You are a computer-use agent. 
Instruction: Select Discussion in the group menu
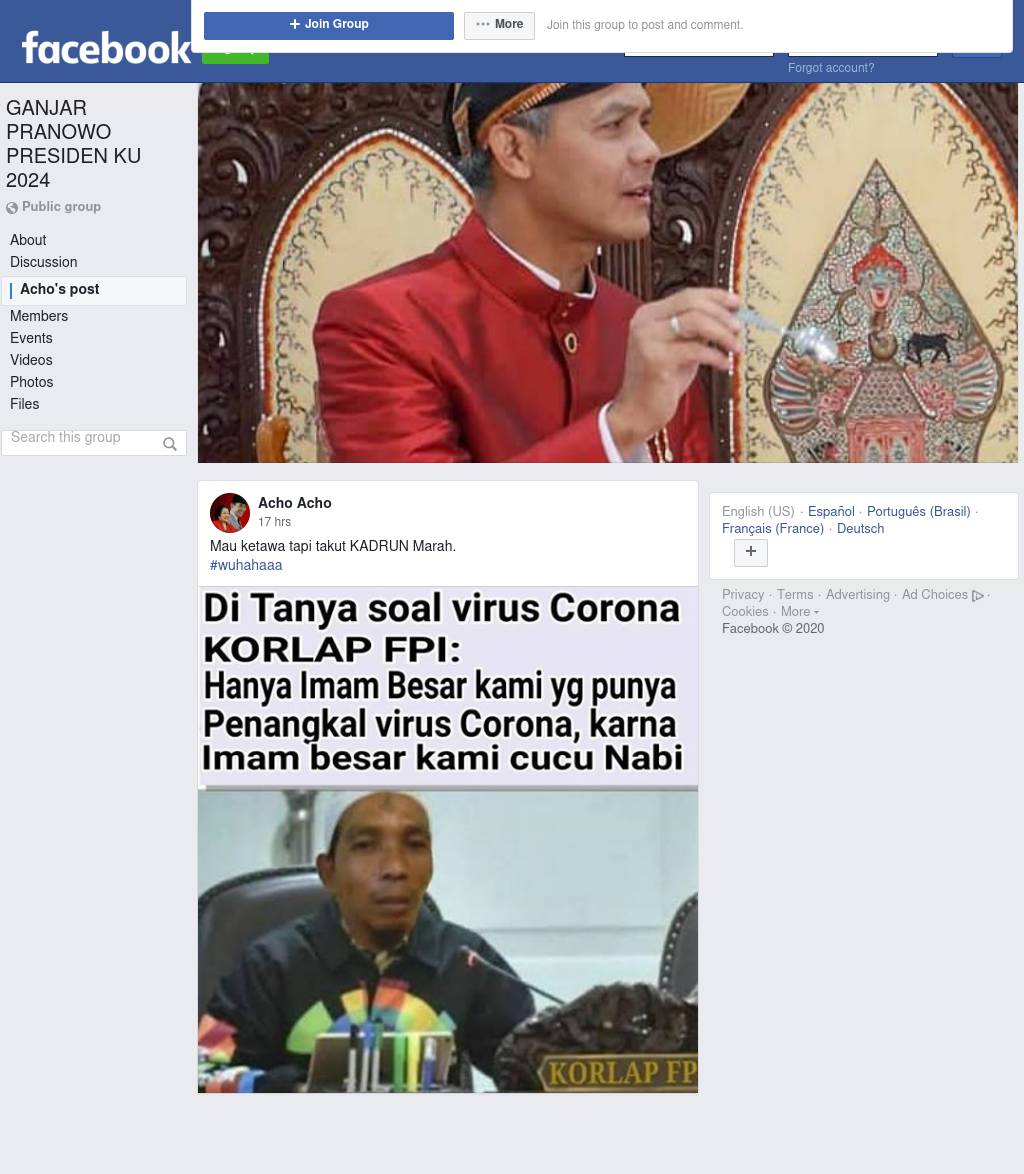tap(43, 262)
